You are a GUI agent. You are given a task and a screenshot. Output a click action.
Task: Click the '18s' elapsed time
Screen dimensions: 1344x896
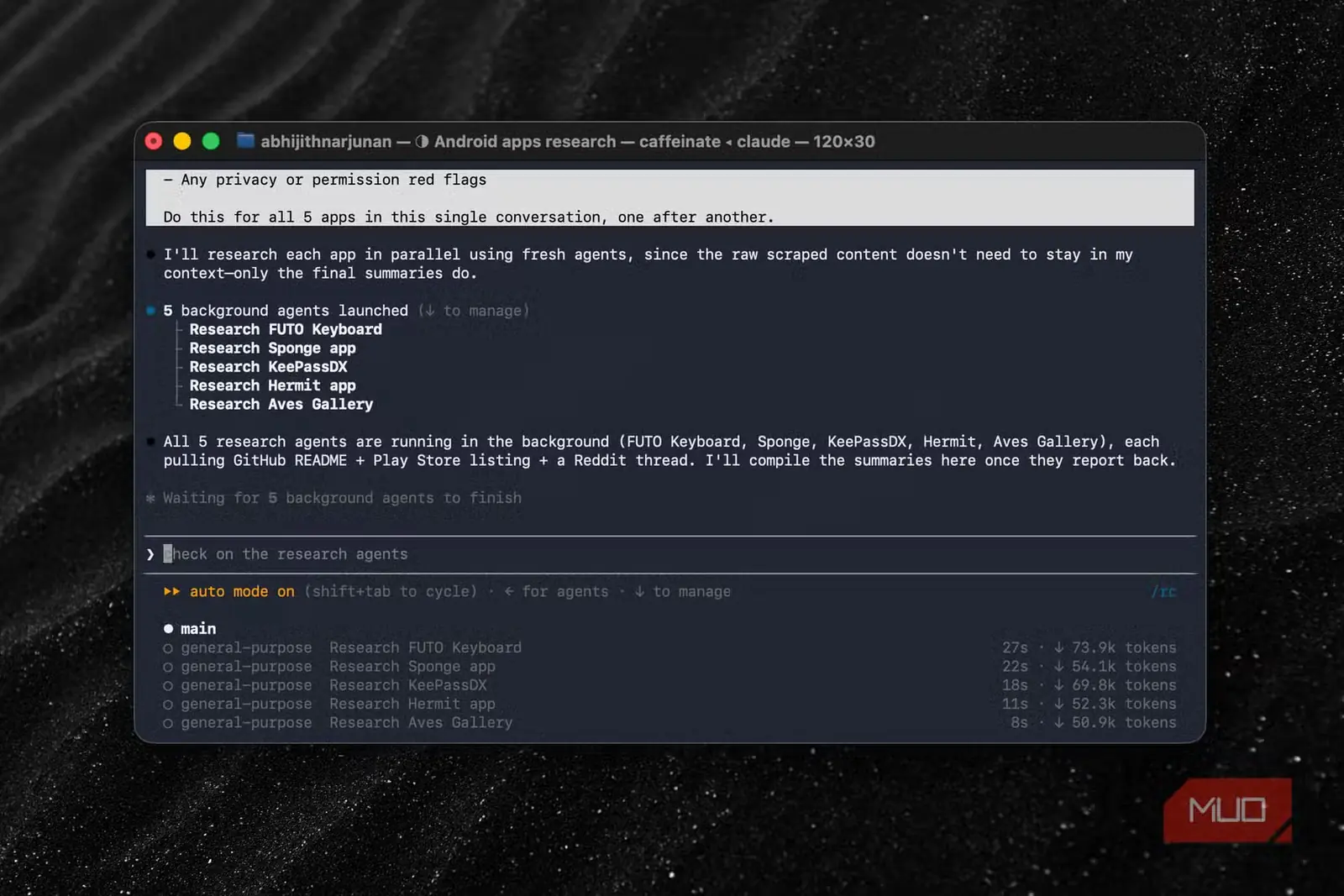(x=1015, y=685)
